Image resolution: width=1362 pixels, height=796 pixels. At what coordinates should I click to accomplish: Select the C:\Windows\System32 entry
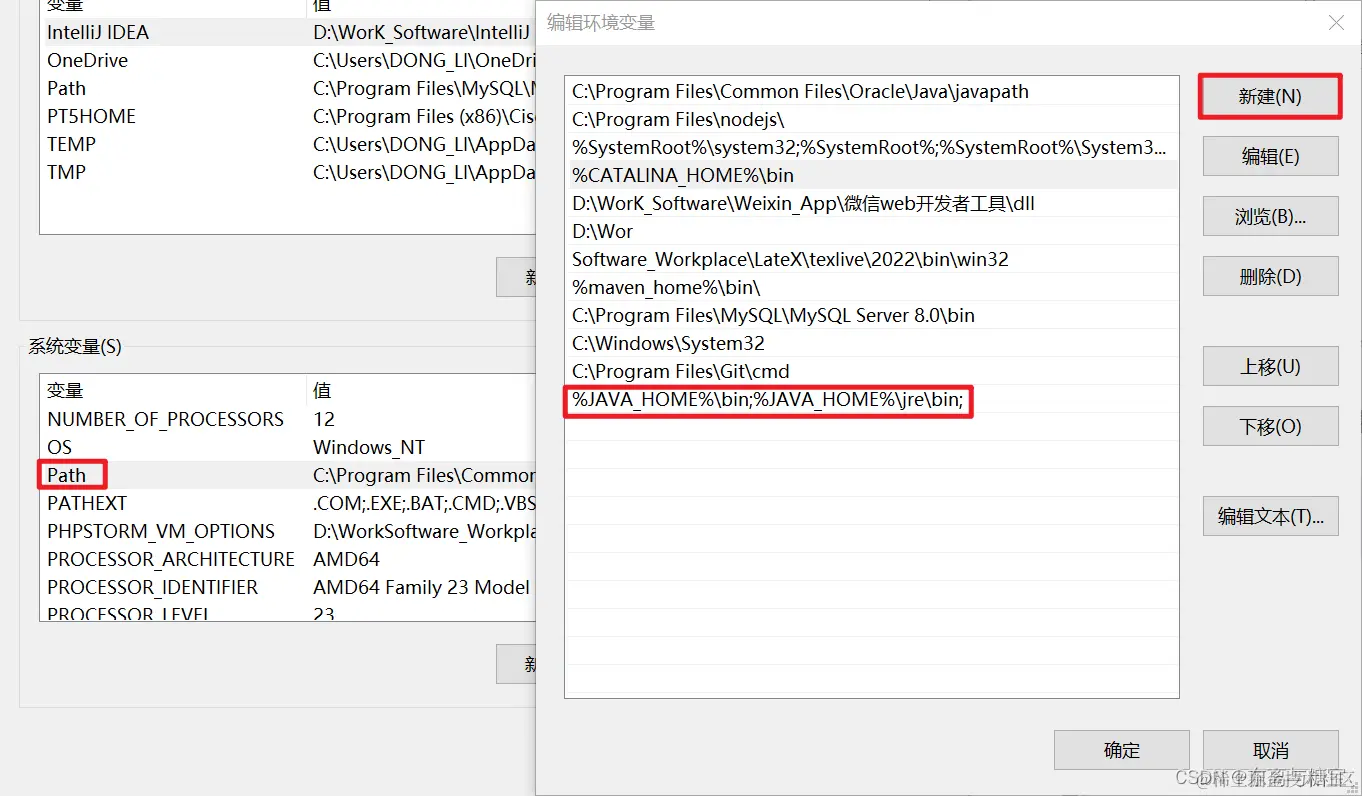tap(872, 343)
